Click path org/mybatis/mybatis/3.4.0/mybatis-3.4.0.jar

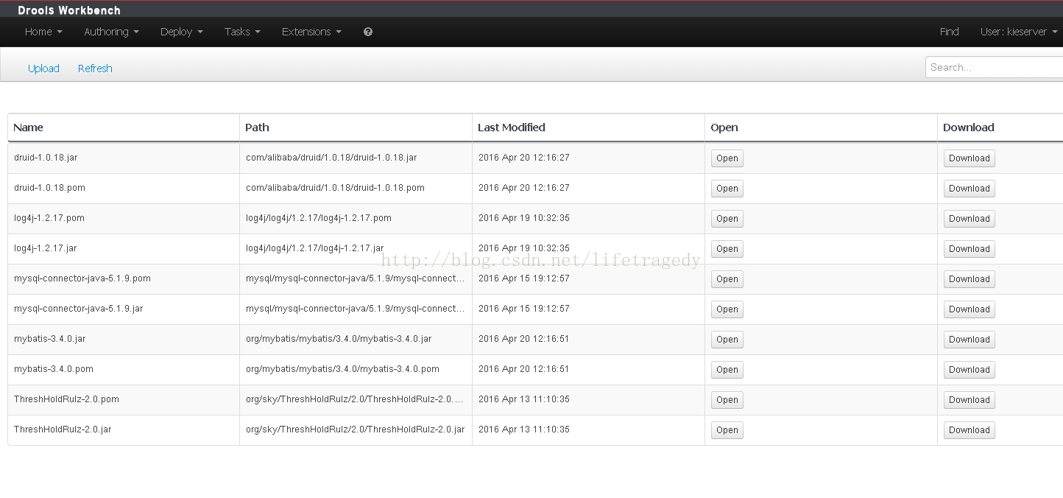(338, 339)
